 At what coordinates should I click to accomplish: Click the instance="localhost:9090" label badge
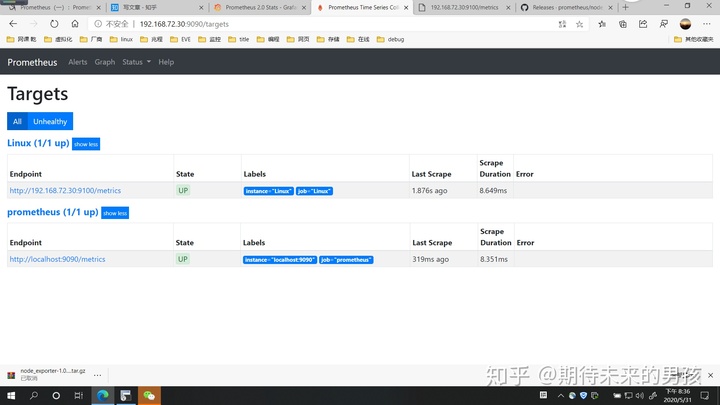[280, 260]
